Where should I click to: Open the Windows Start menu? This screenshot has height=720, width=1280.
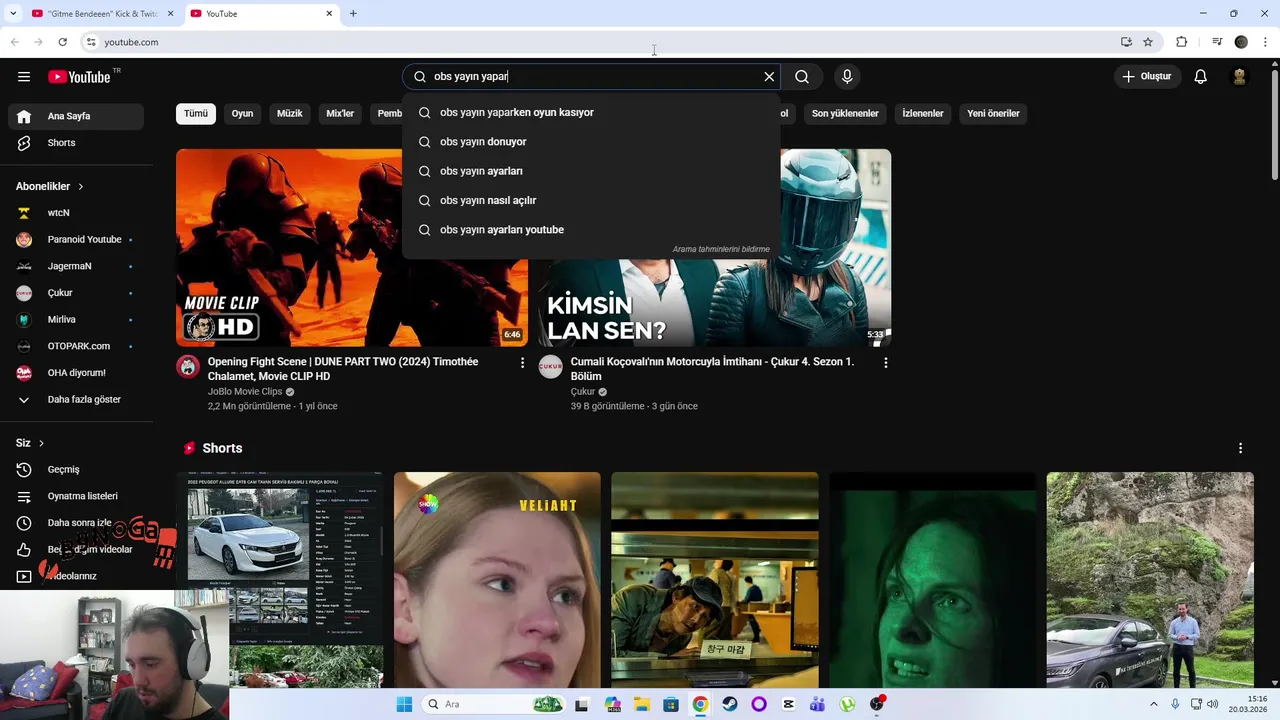[404, 704]
